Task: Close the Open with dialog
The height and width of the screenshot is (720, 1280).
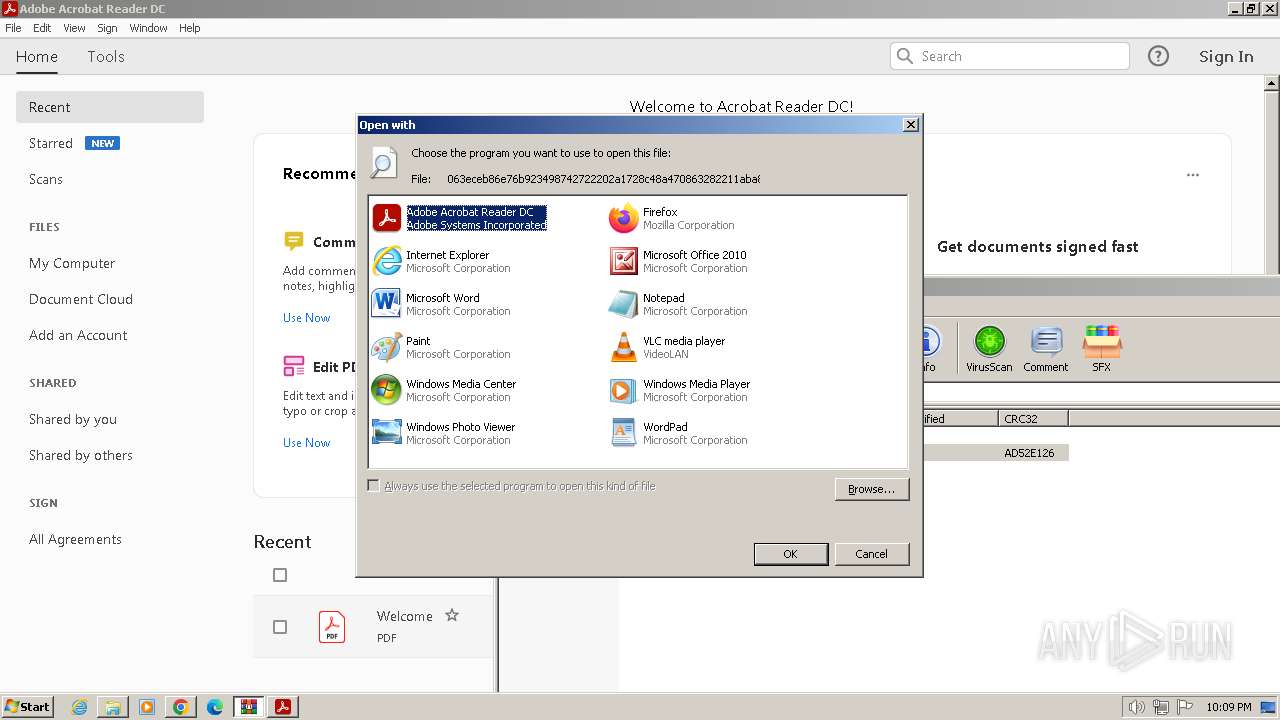Action: tap(910, 125)
